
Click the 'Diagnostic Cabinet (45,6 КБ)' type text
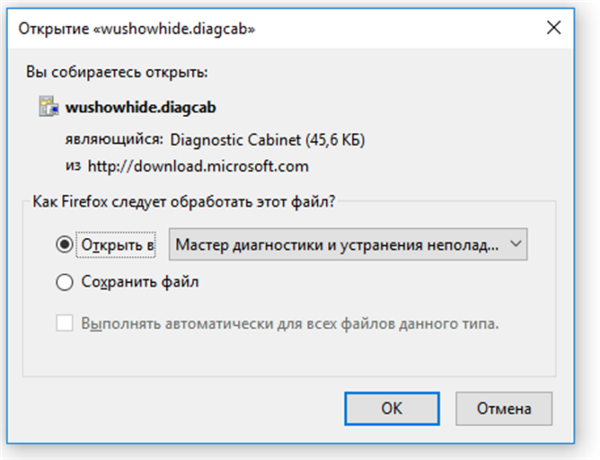pos(267,140)
